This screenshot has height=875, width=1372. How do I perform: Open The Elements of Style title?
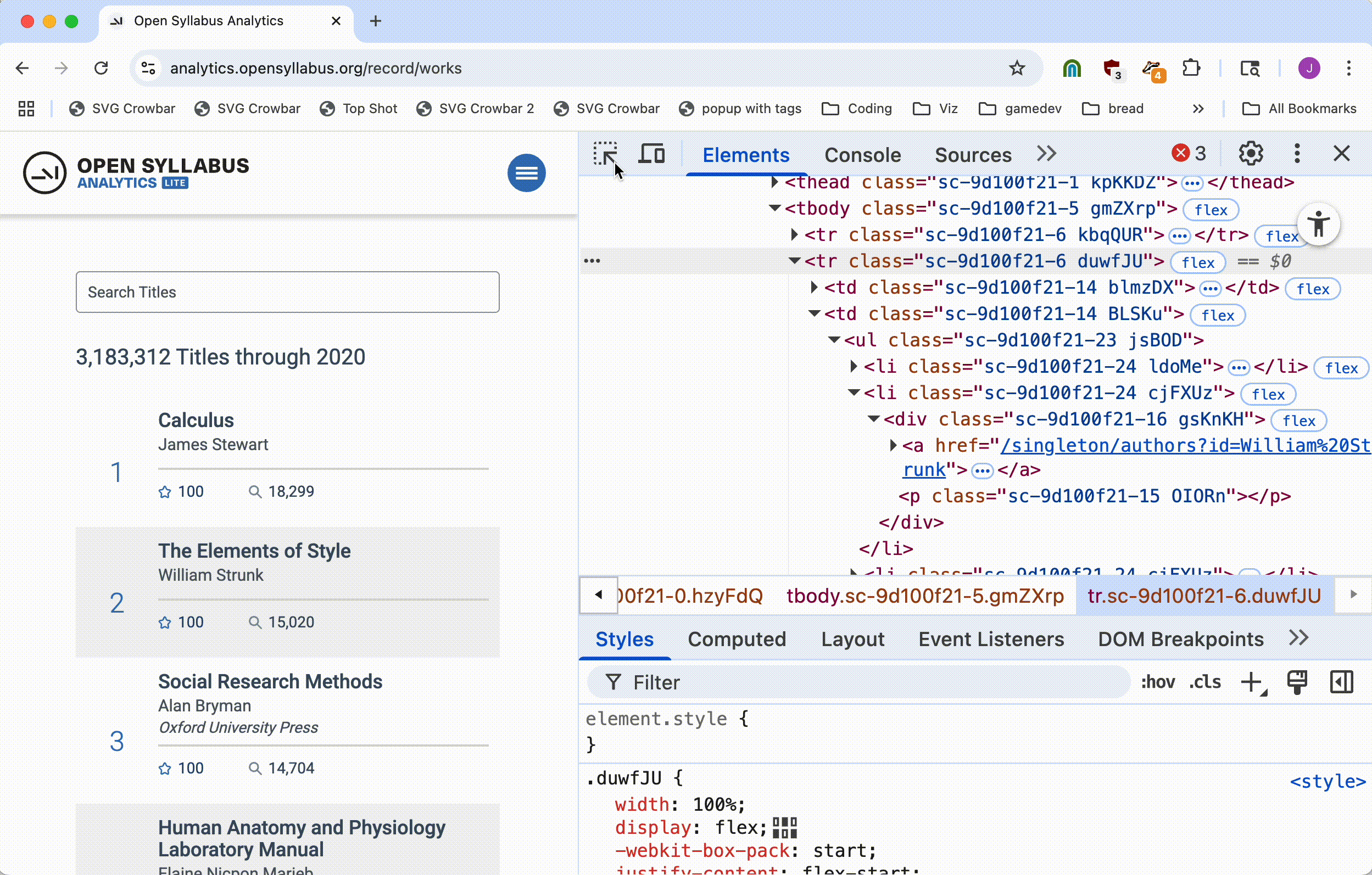tap(254, 551)
